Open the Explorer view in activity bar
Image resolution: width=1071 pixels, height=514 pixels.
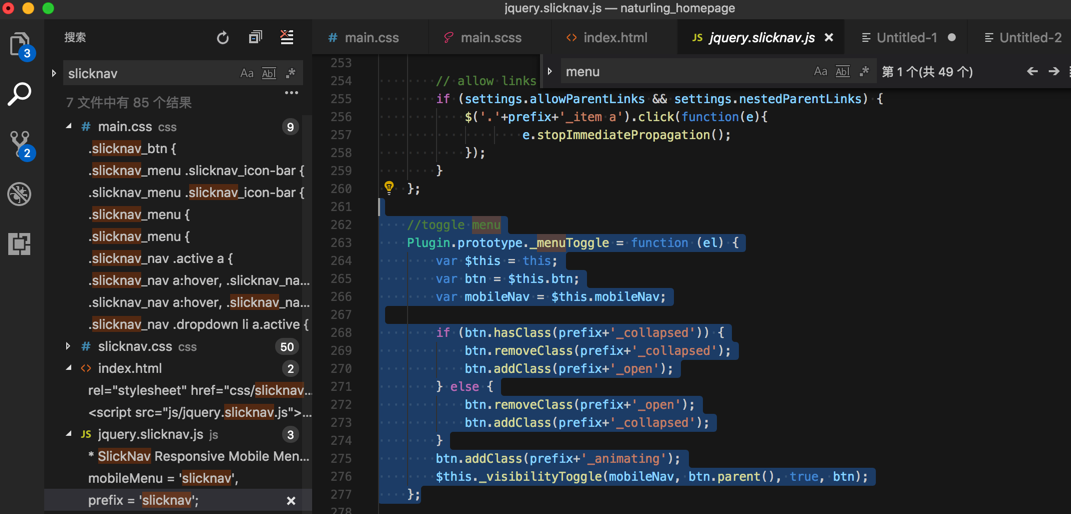coord(20,45)
